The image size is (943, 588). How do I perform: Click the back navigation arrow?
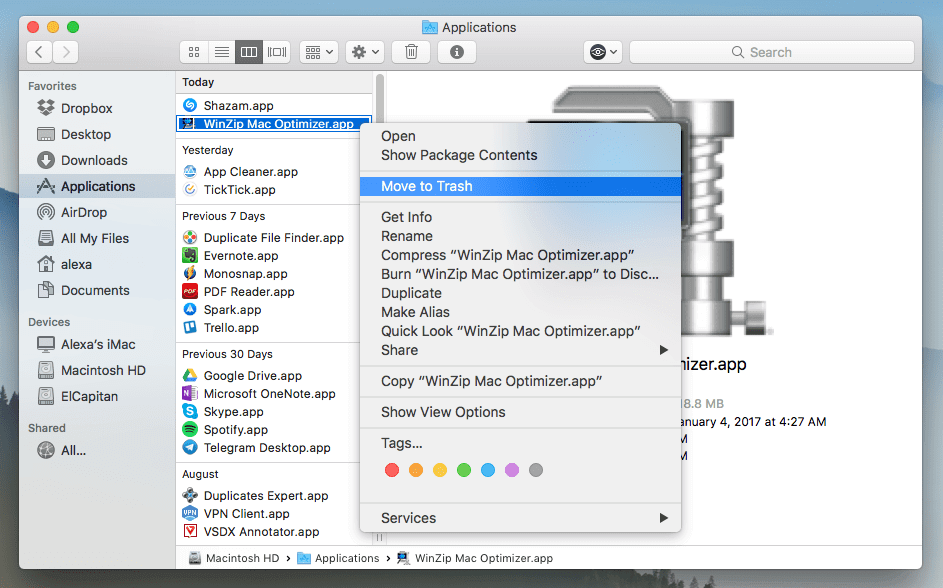pos(40,52)
